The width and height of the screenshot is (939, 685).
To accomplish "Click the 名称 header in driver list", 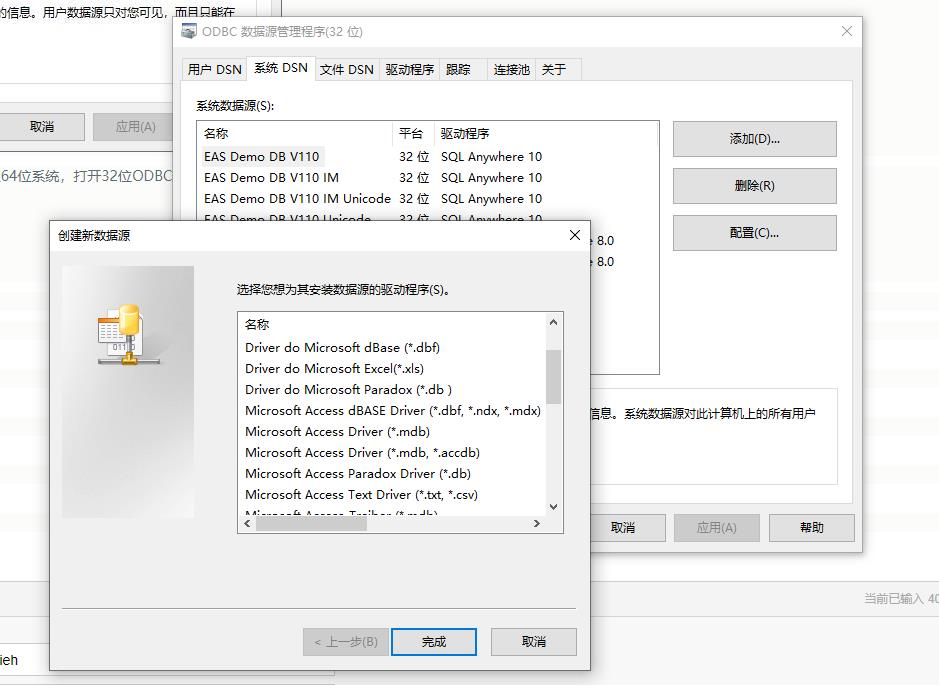I will coord(257,325).
